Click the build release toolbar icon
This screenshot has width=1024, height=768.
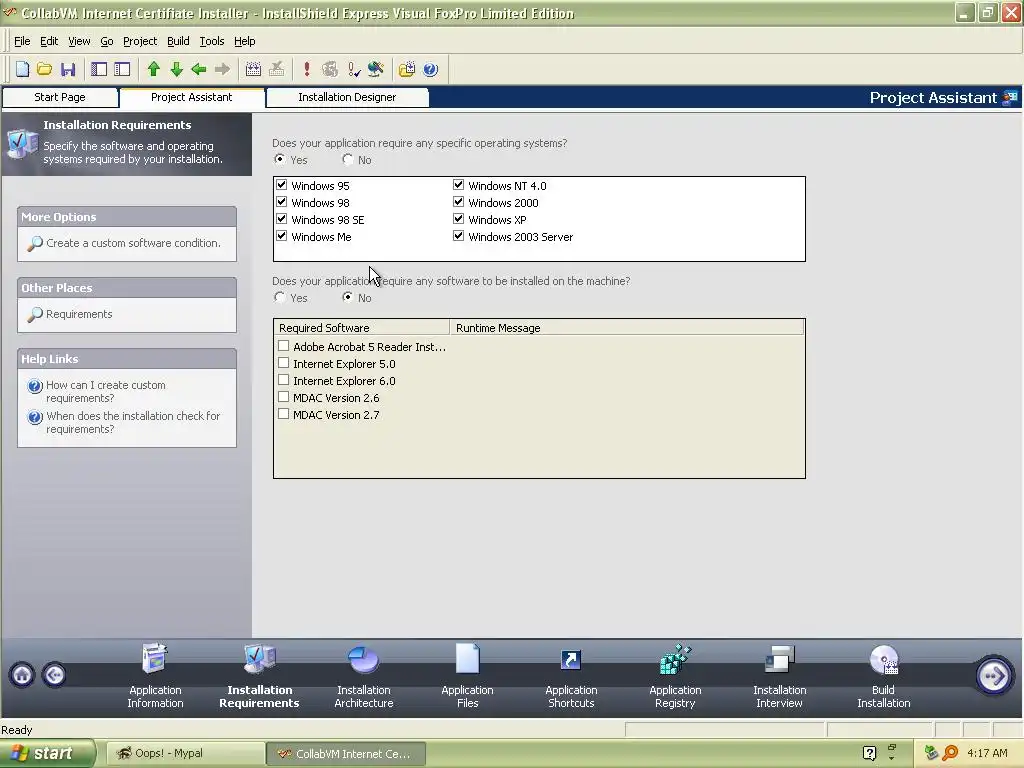click(253, 69)
